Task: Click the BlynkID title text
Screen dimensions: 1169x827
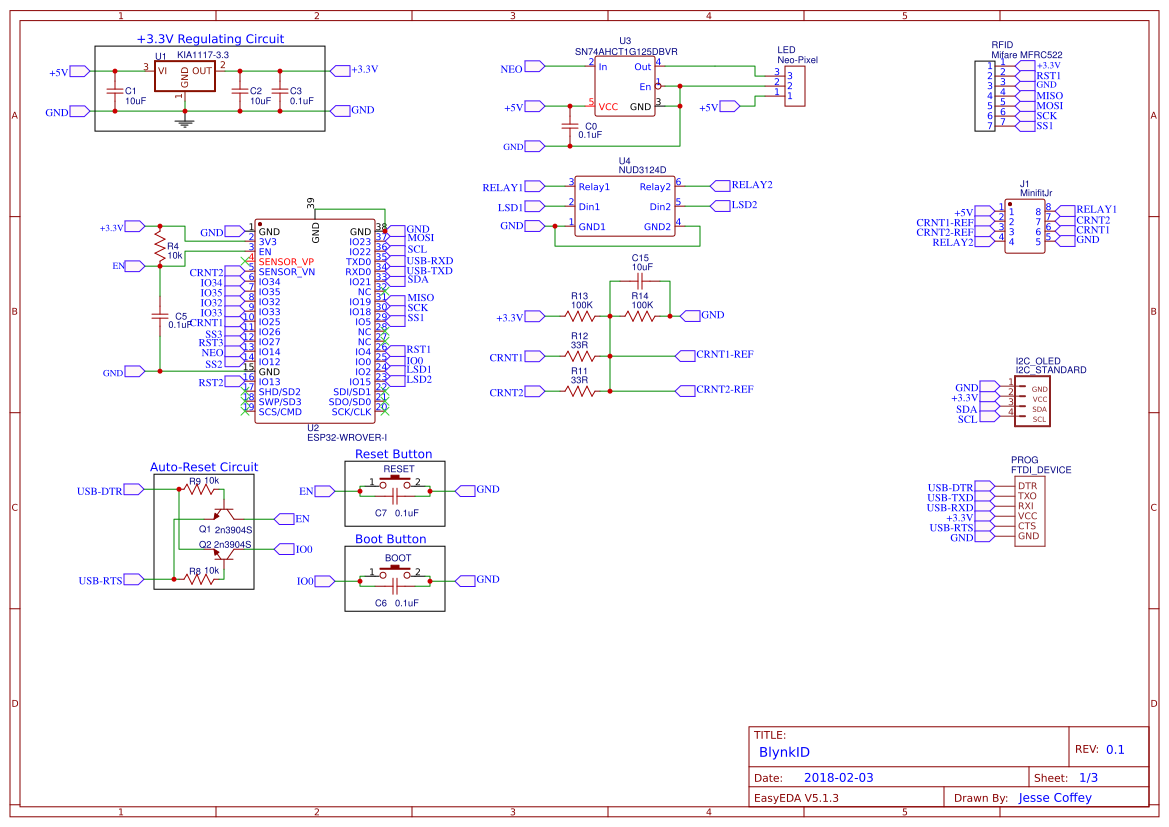Action: pyautogui.click(x=785, y=752)
